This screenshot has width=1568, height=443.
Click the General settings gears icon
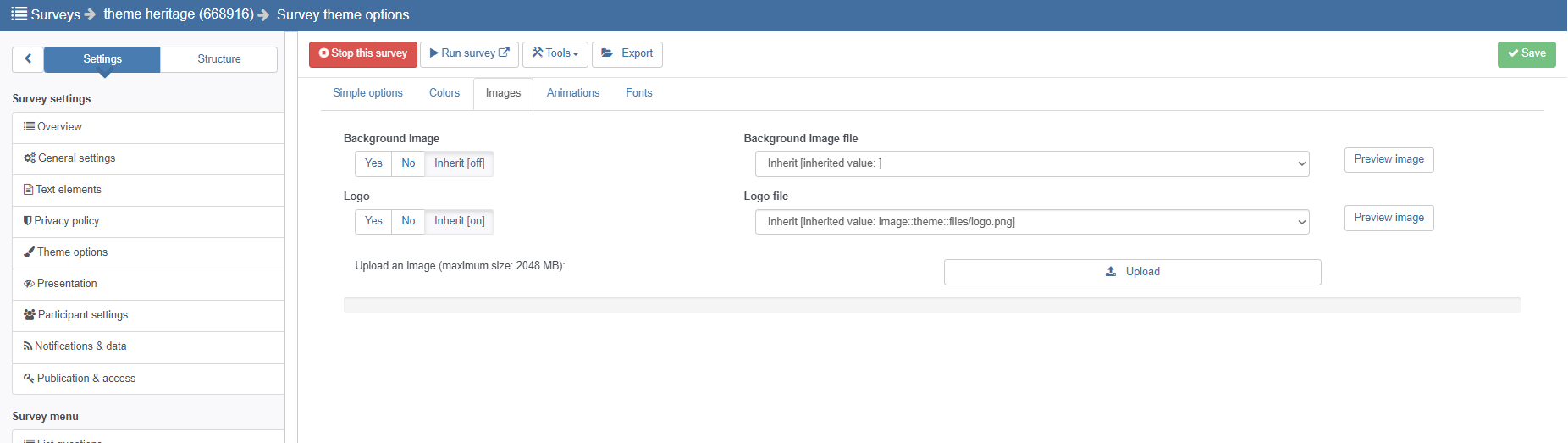click(30, 158)
